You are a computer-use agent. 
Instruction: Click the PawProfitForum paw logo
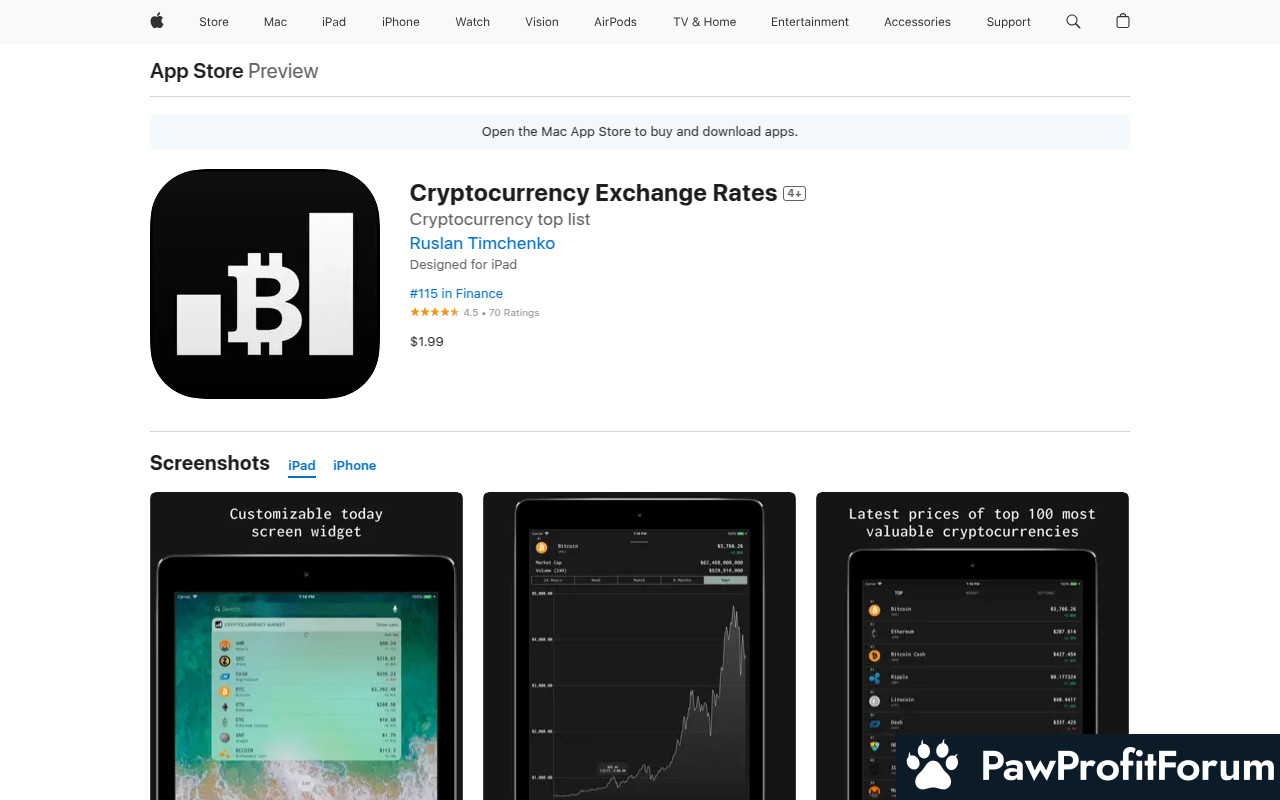(934, 767)
